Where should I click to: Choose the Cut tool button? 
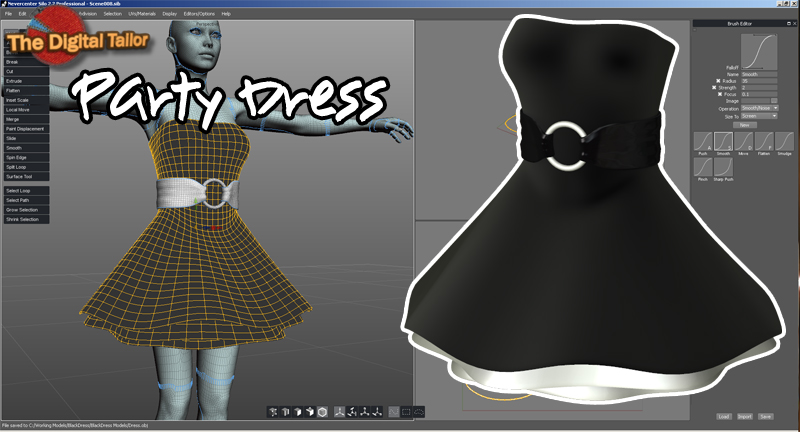click(27, 71)
